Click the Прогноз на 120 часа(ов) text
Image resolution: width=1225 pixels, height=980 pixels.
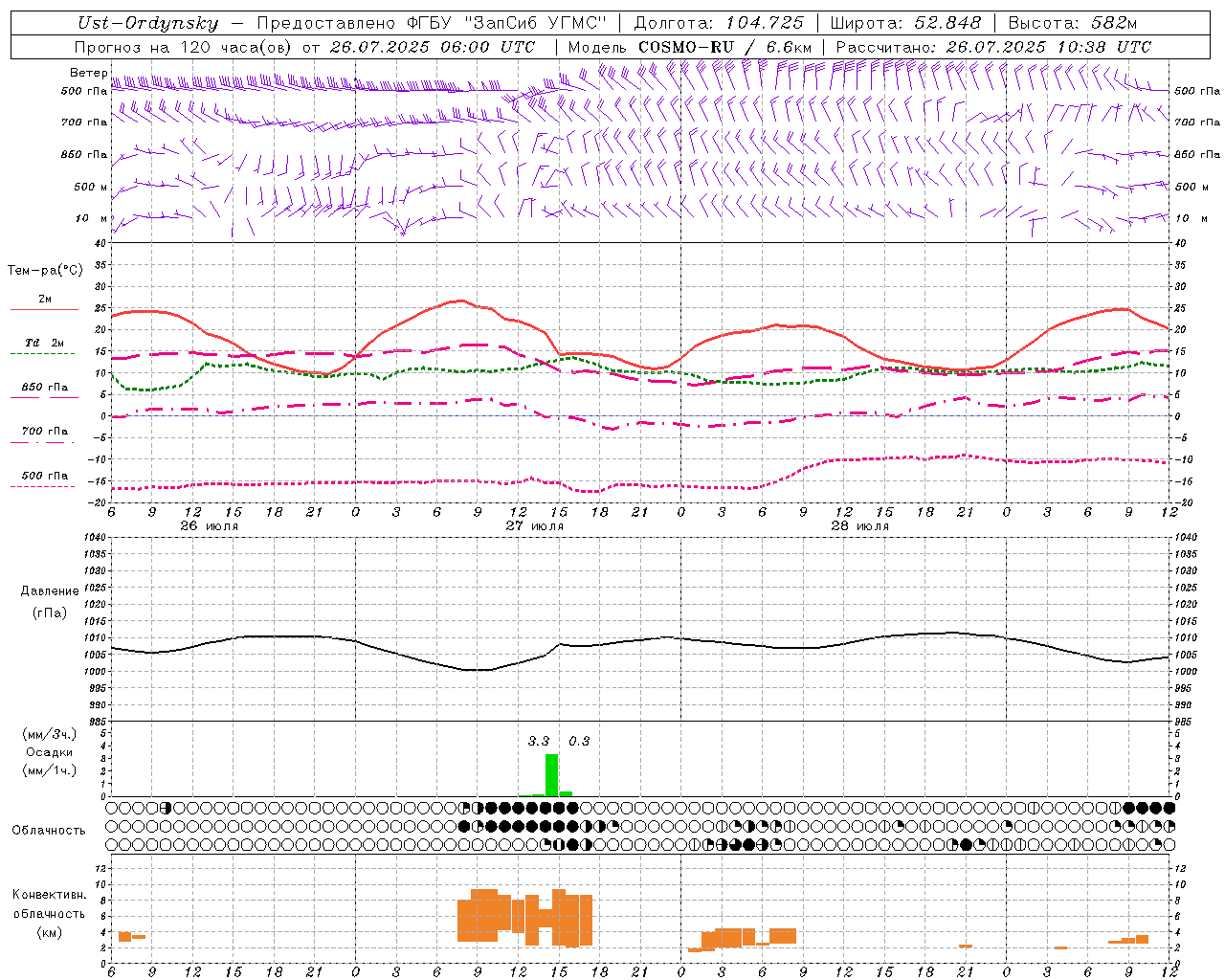point(185,46)
